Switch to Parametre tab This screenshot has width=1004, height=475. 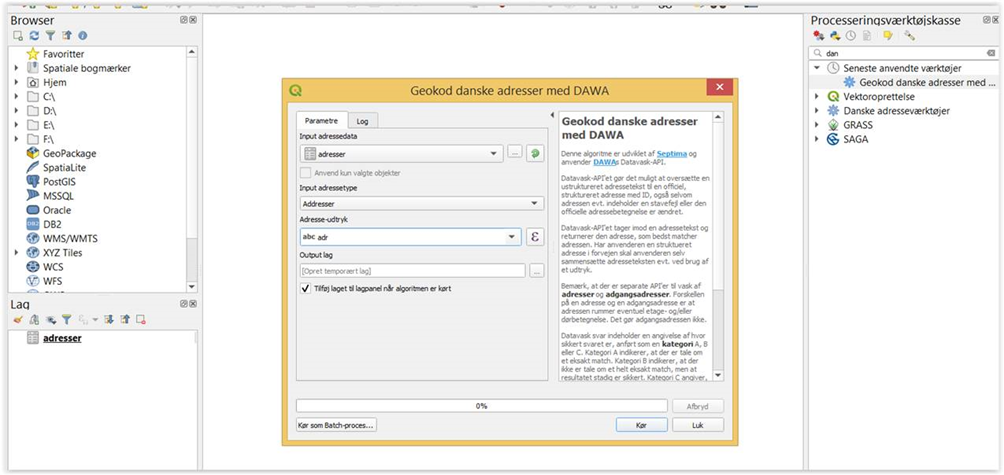322,120
